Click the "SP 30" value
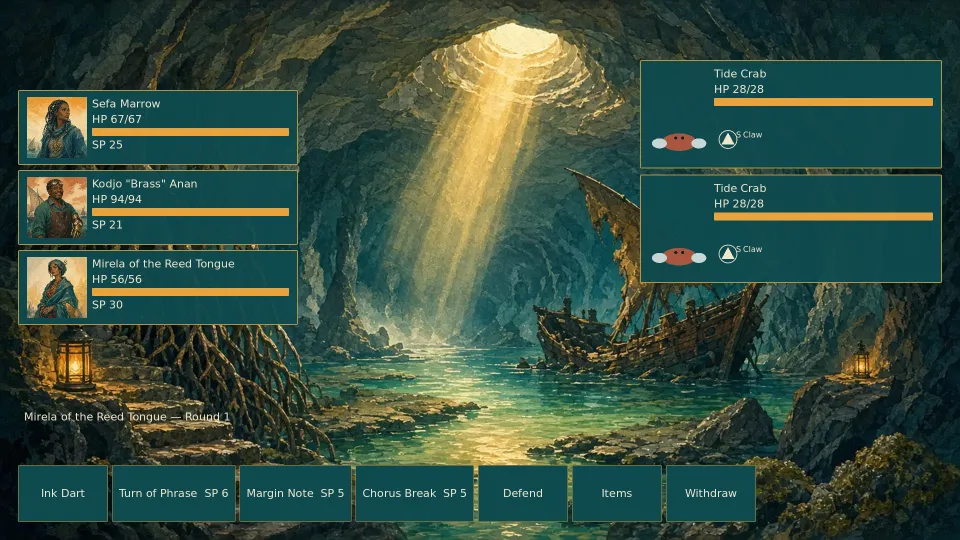This screenshot has height=540, width=960. (x=107, y=305)
